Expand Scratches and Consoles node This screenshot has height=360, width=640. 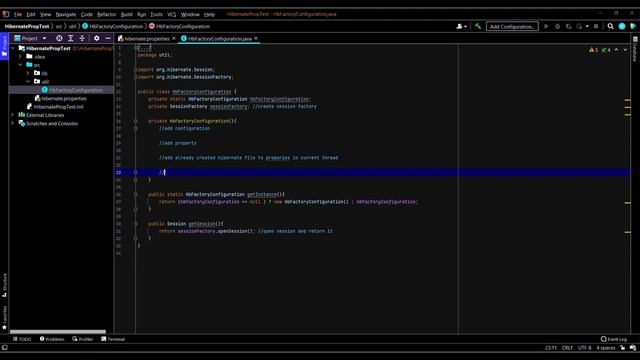13,123
